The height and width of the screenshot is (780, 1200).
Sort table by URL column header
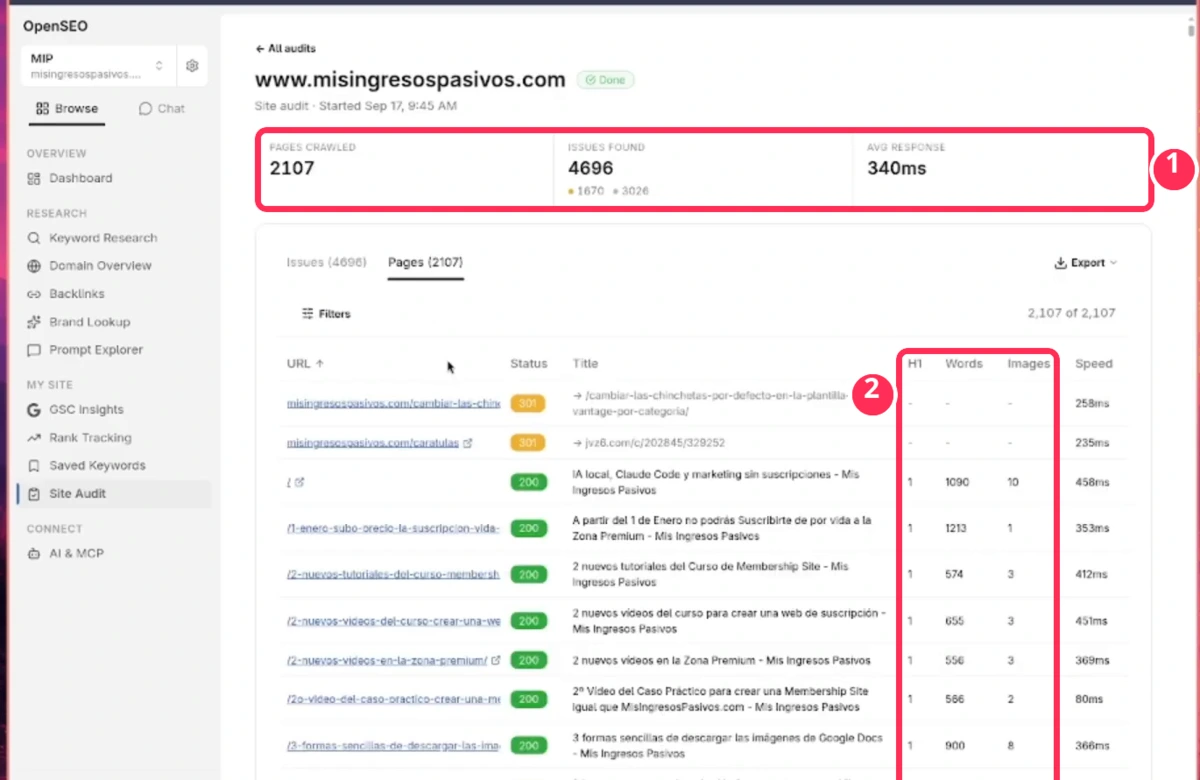305,364
